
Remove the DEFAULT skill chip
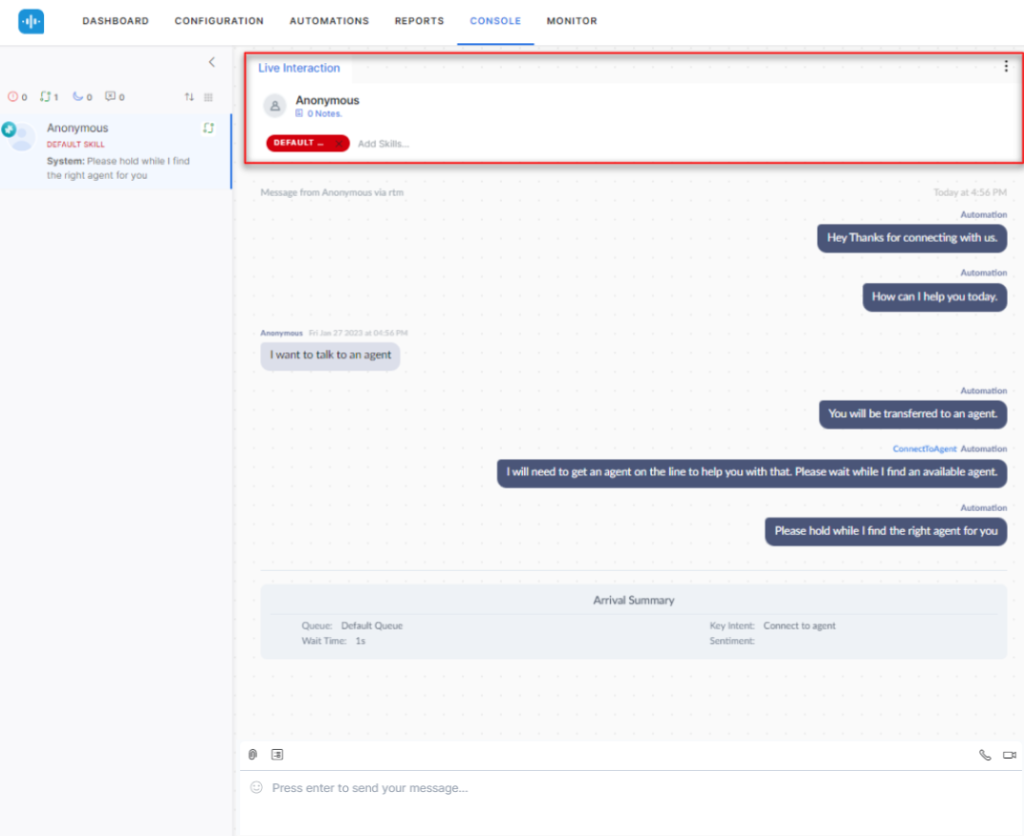click(x=341, y=142)
